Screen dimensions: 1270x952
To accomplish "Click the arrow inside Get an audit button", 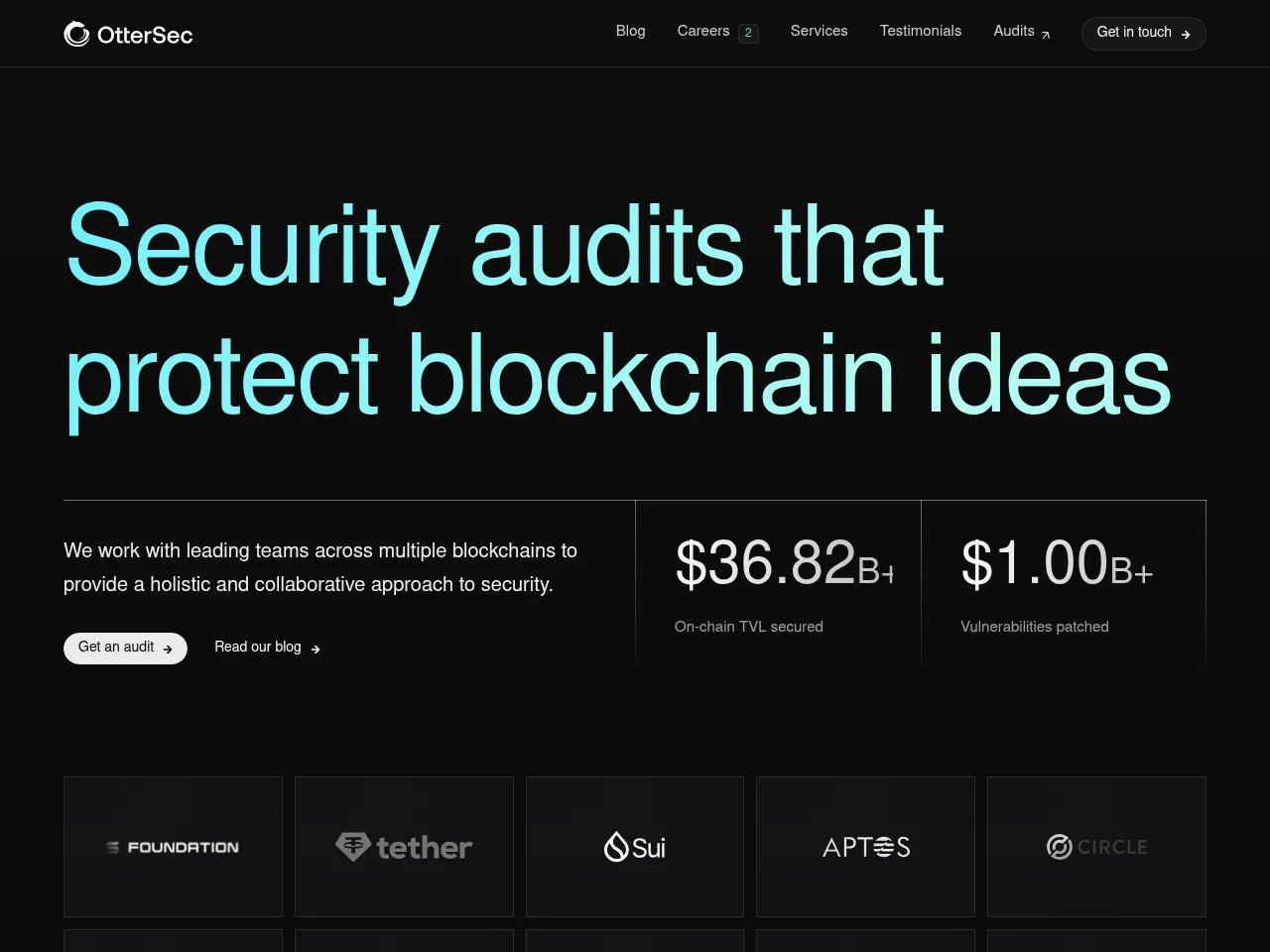I will pyautogui.click(x=166, y=648).
